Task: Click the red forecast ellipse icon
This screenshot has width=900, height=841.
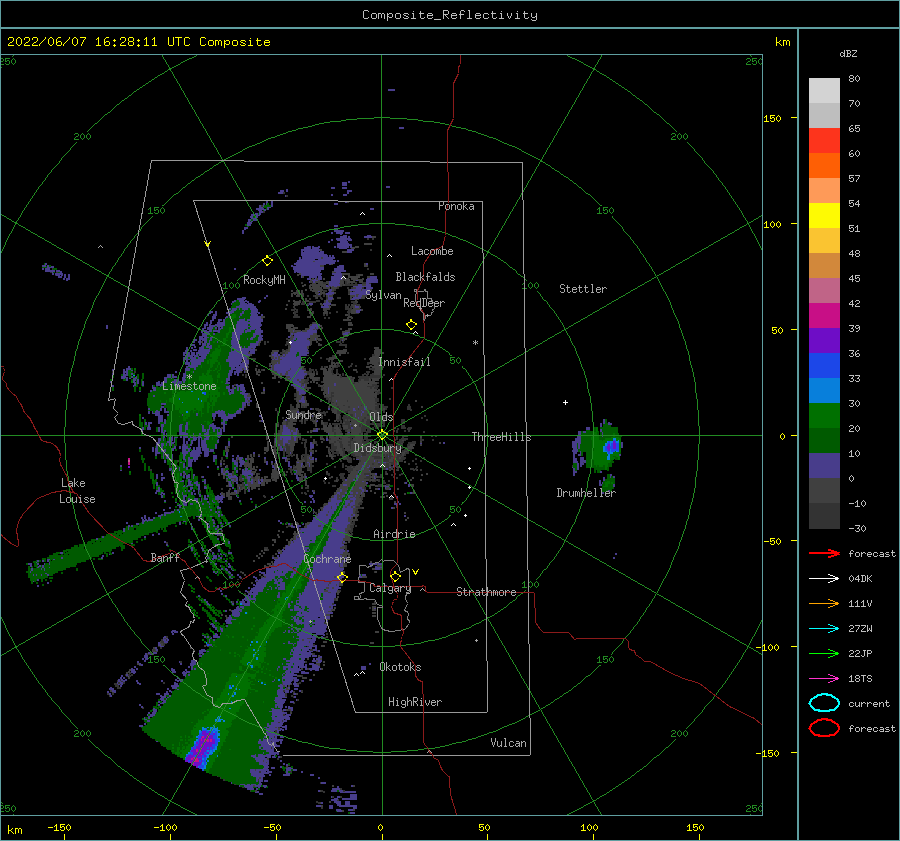Action: pyautogui.click(x=824, y=728)
